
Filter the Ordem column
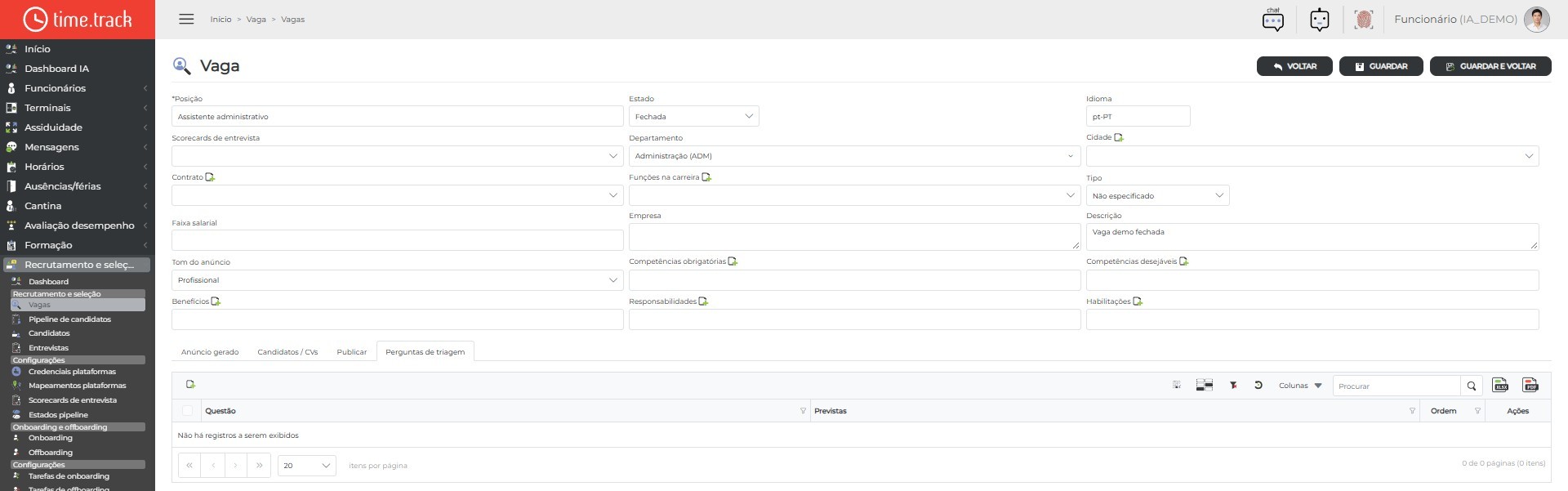tap(1477, 411)
